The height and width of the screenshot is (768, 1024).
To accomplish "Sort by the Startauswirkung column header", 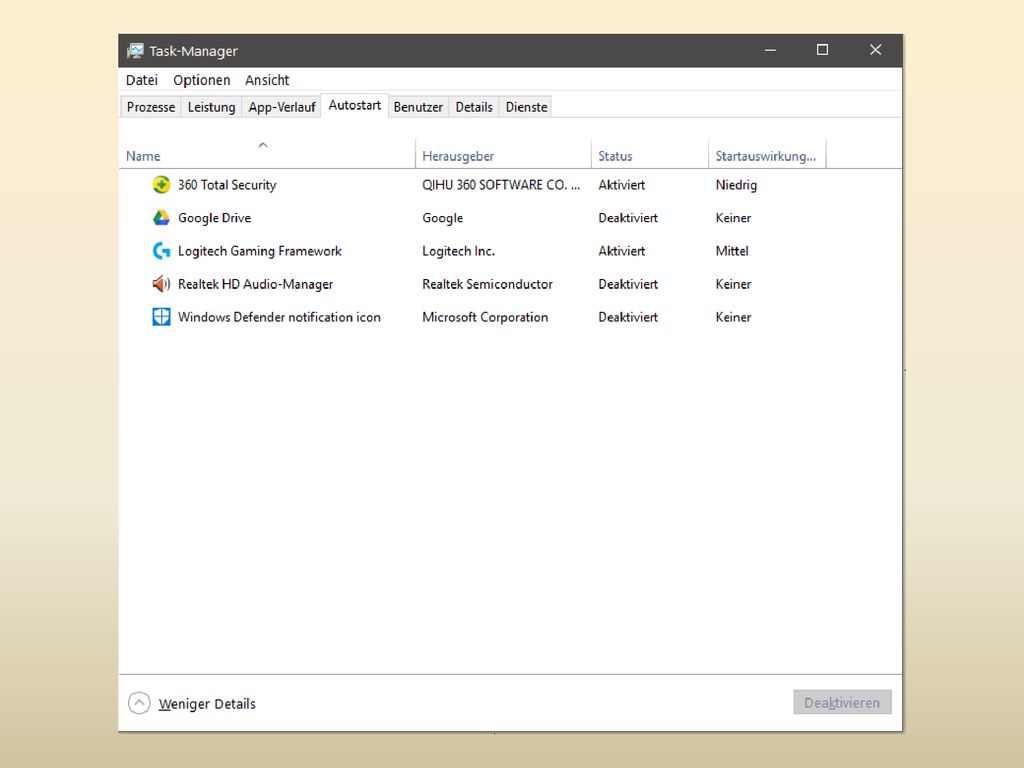I will (x=765, y=156).
